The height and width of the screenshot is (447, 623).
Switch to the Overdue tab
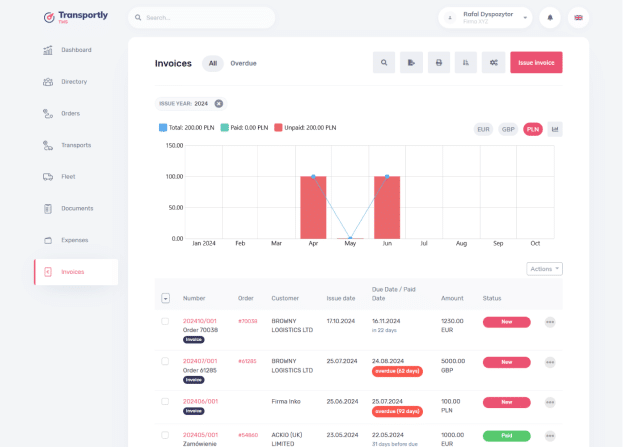243,63
